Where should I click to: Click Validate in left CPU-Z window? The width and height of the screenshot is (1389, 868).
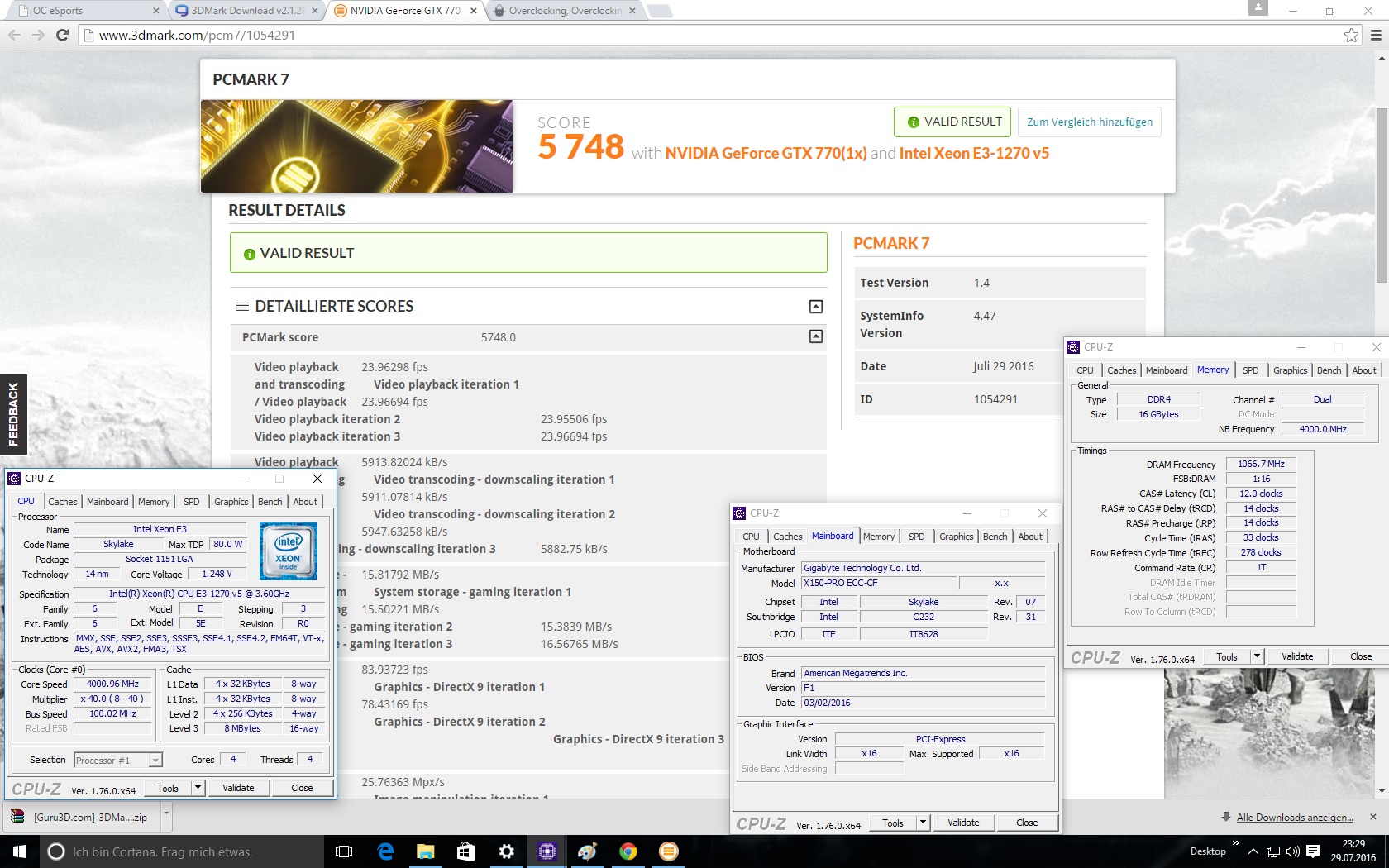[x=238, y=788]
